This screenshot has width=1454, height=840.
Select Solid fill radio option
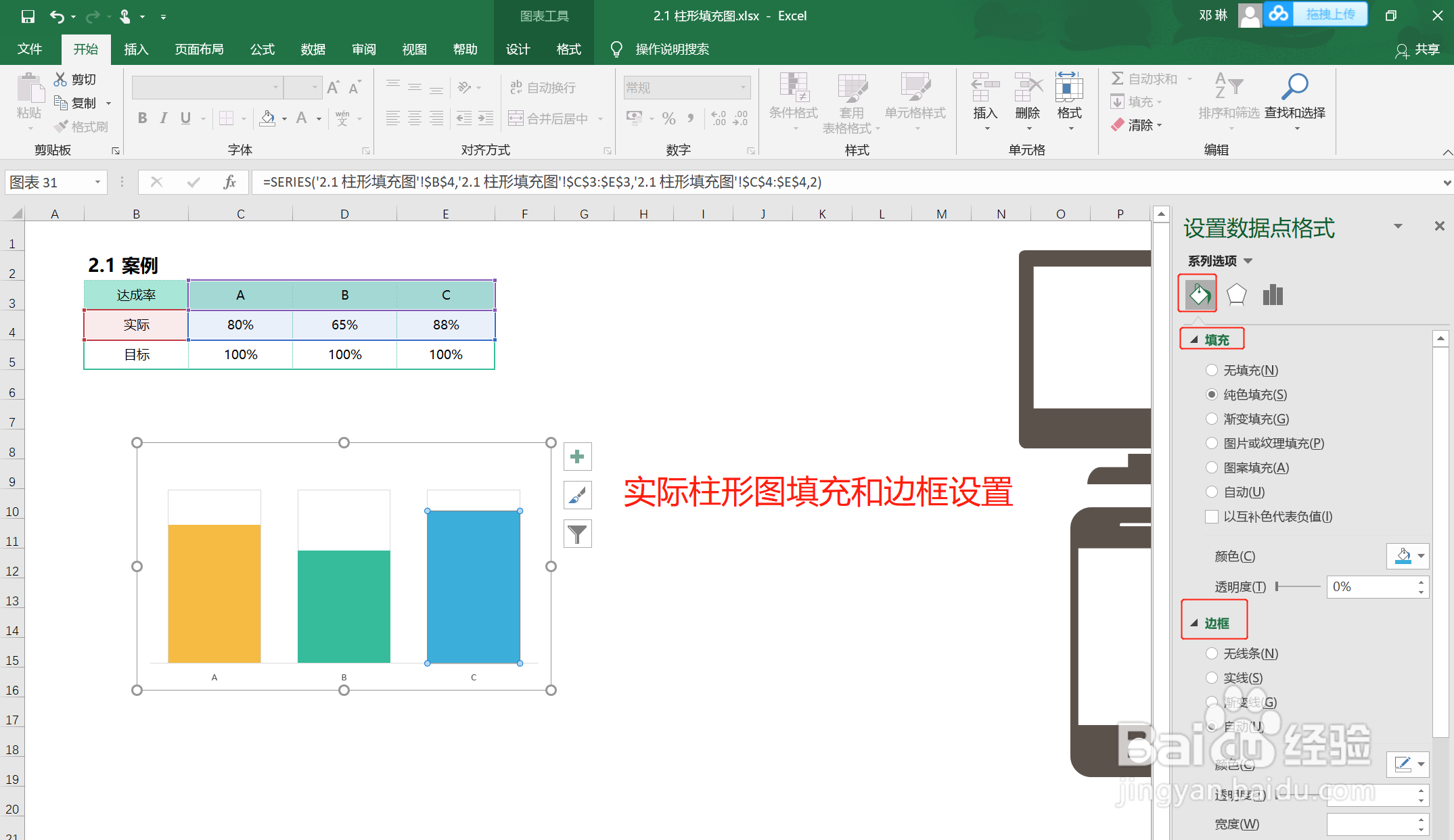pyautogui.click(x=1211, y=394)
